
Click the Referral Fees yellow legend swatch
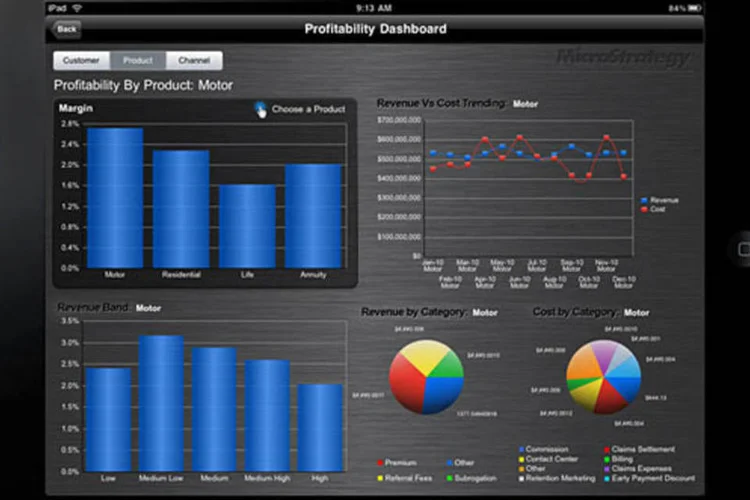[380, 478]
